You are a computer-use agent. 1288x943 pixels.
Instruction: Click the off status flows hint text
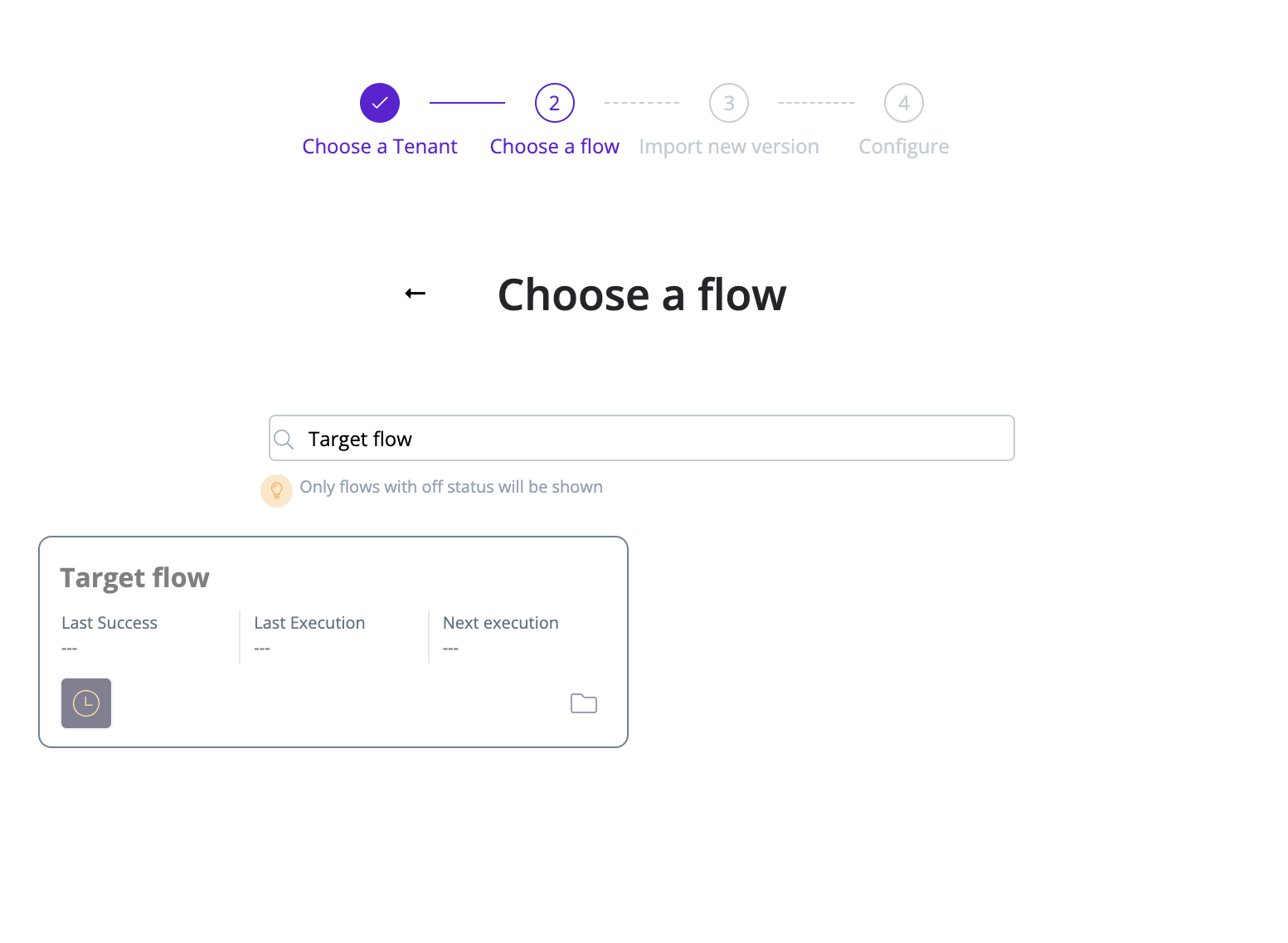pos(451,487)
